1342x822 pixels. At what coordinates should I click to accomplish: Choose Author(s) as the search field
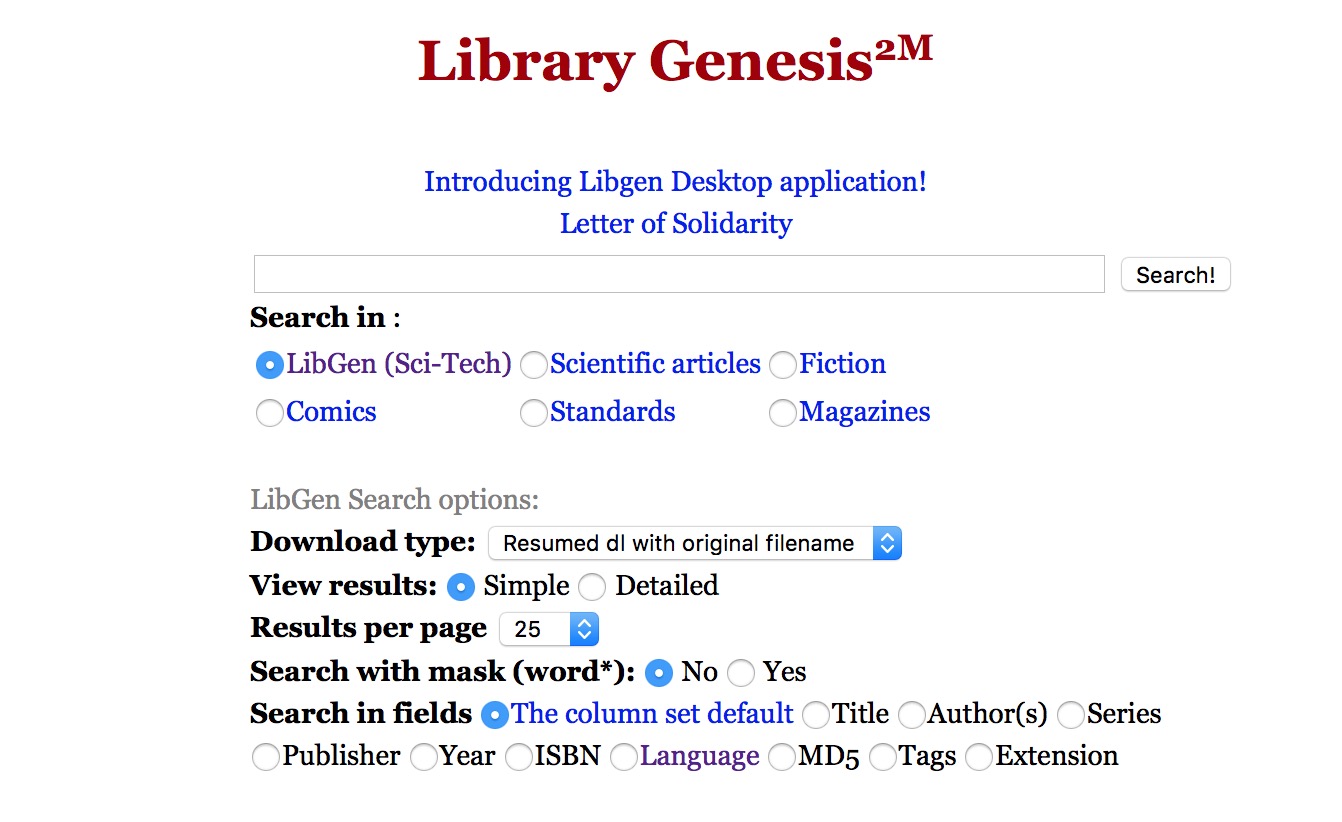coord(911,715)
